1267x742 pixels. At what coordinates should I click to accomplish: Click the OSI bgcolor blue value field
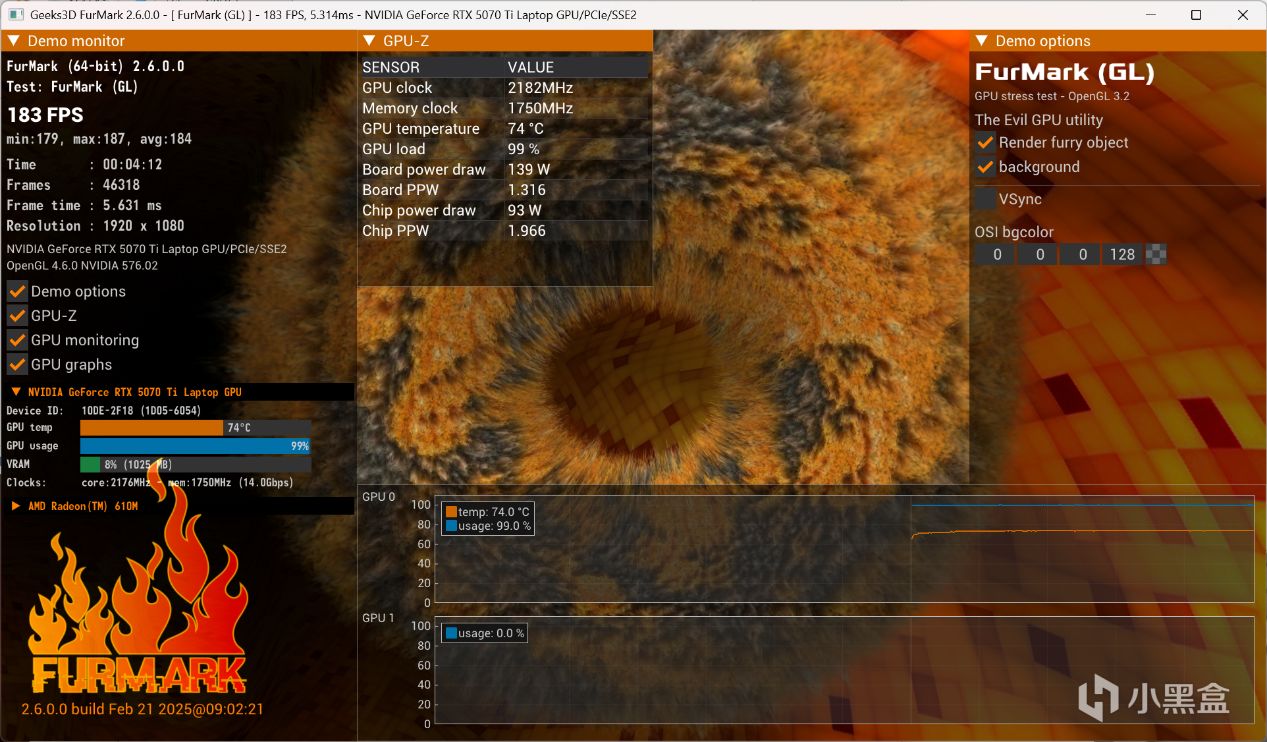point(1081,254)
